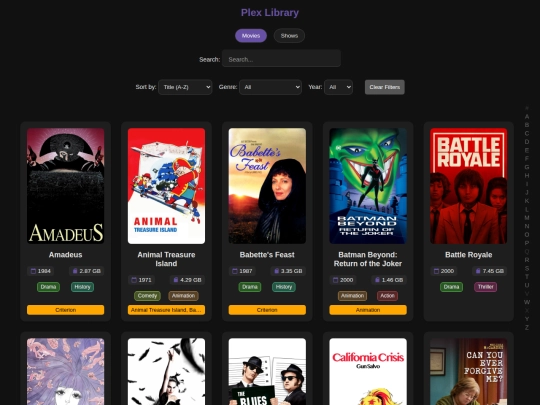This screenshot has width=540, height=405.
Task: Click the Battle Royale title text
Action: [x=469, y=255]
